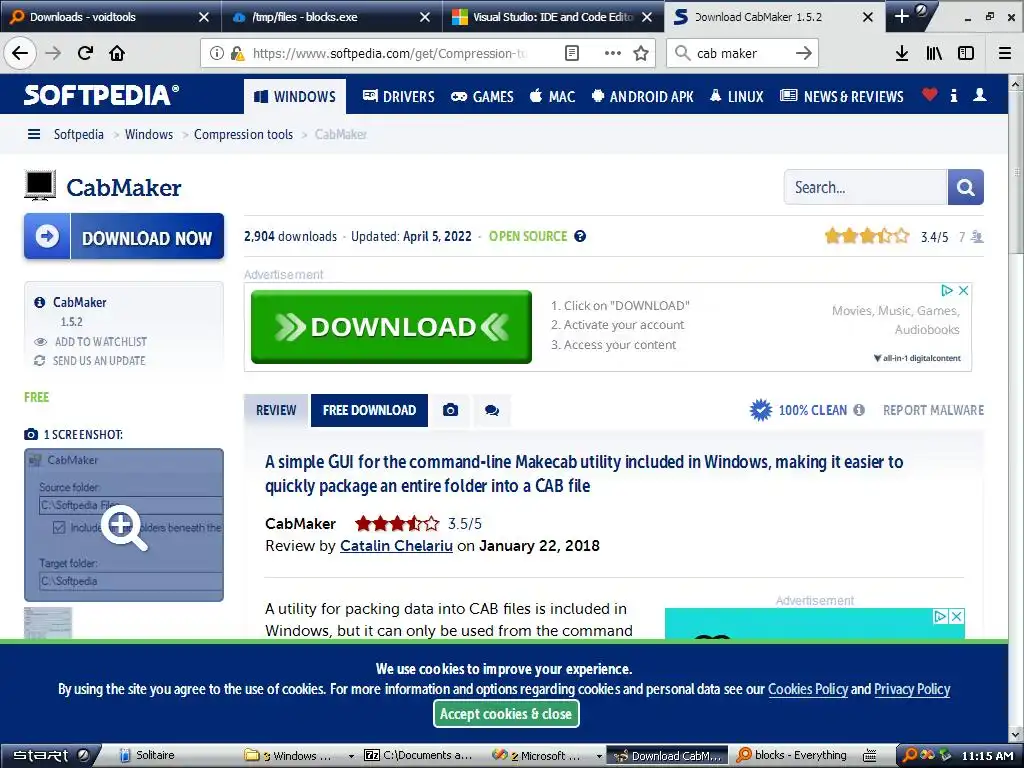
Task: Open the Open Source help question icon
Action: tap(580, 236)
